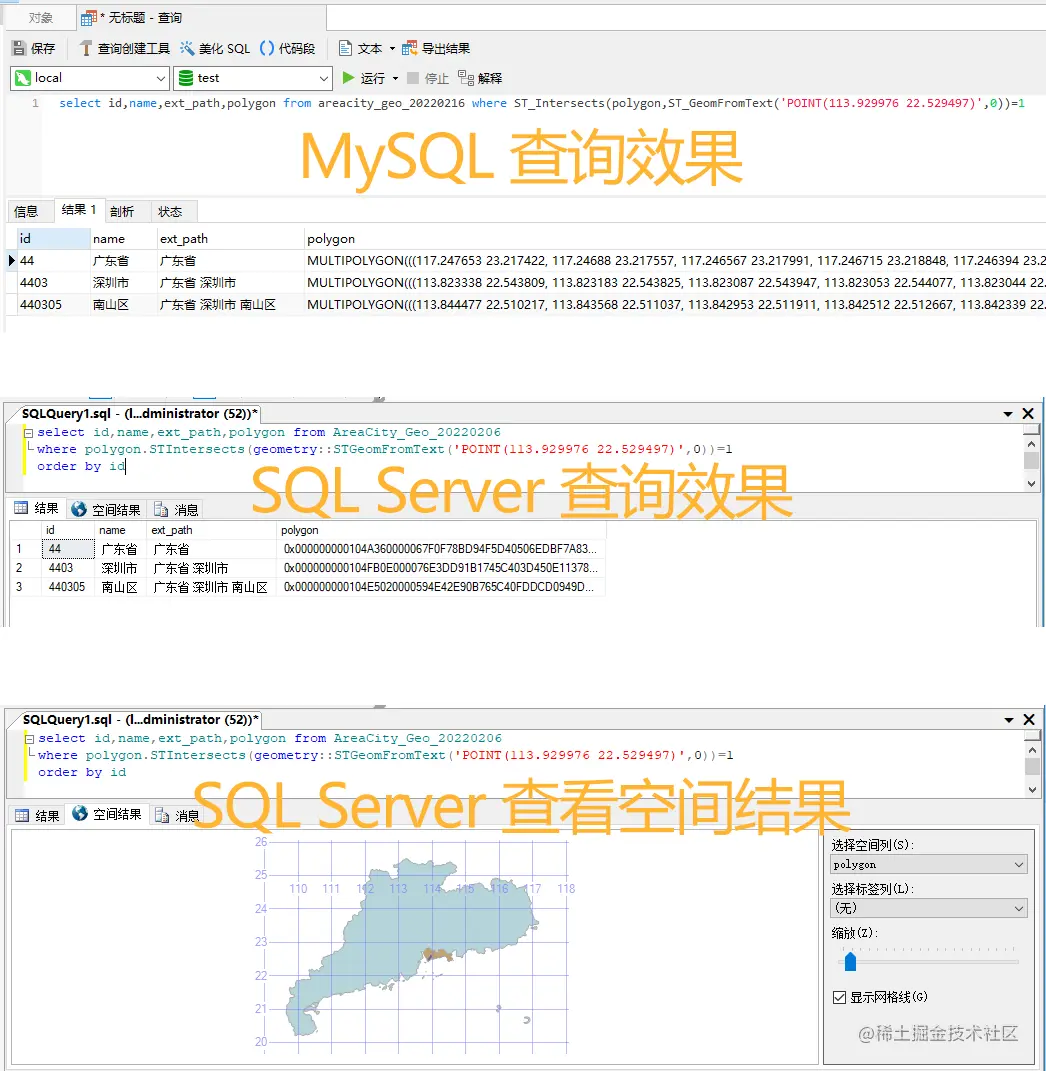The image size is (1046, 1071).
Task: Open the 空间结果 tab in middle SSMS window
Action: pos(106,510)
